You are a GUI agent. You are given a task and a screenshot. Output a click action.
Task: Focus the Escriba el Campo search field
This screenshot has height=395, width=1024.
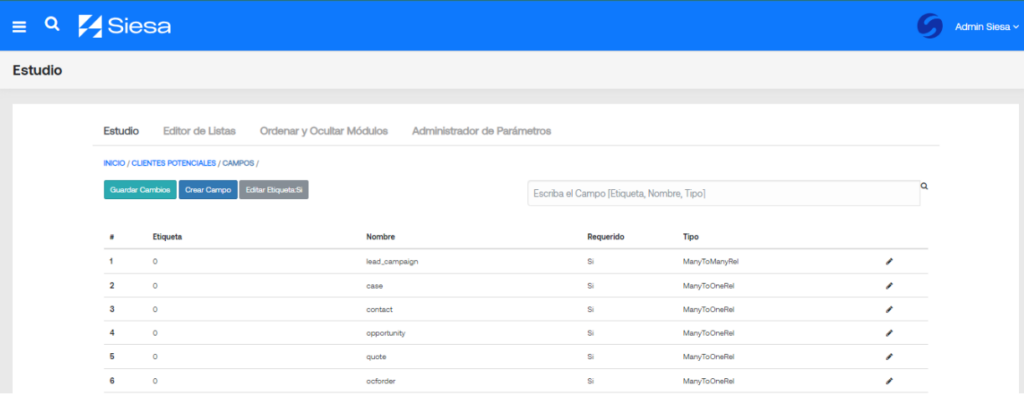click(724, 193)
